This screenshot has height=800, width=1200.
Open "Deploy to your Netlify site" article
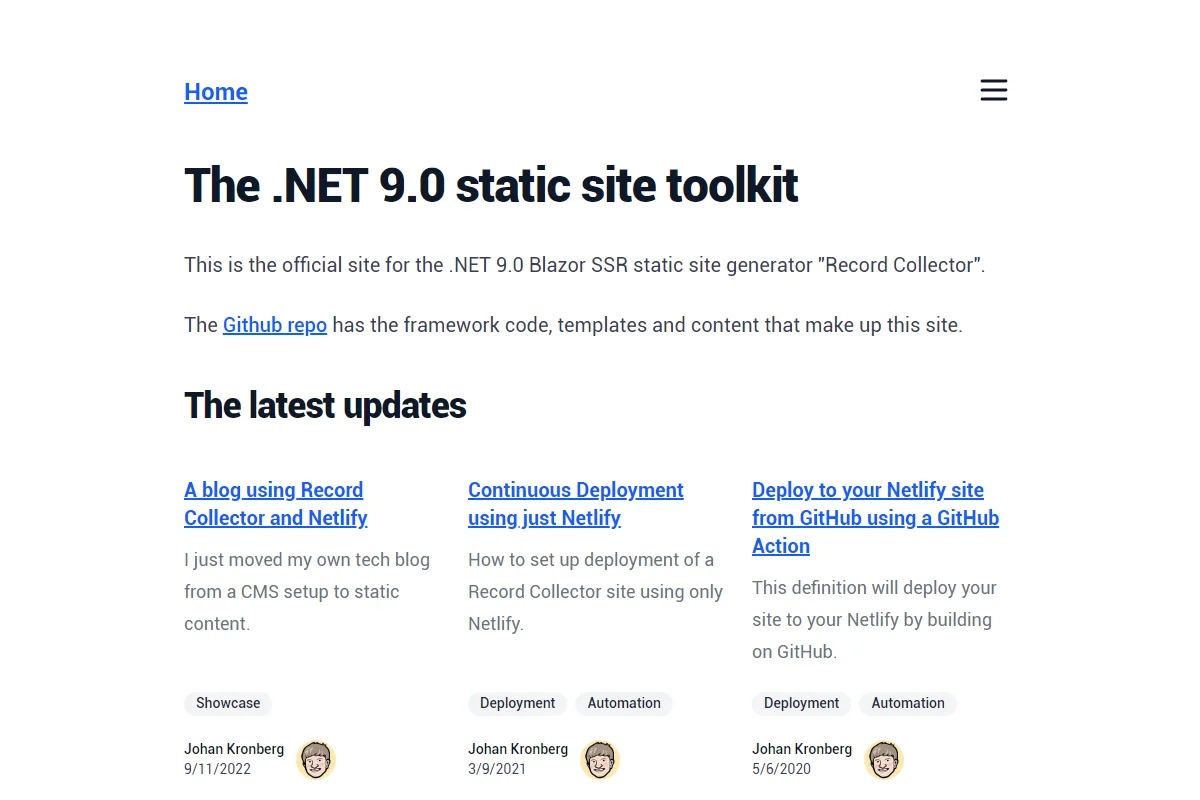coord(876,518)
